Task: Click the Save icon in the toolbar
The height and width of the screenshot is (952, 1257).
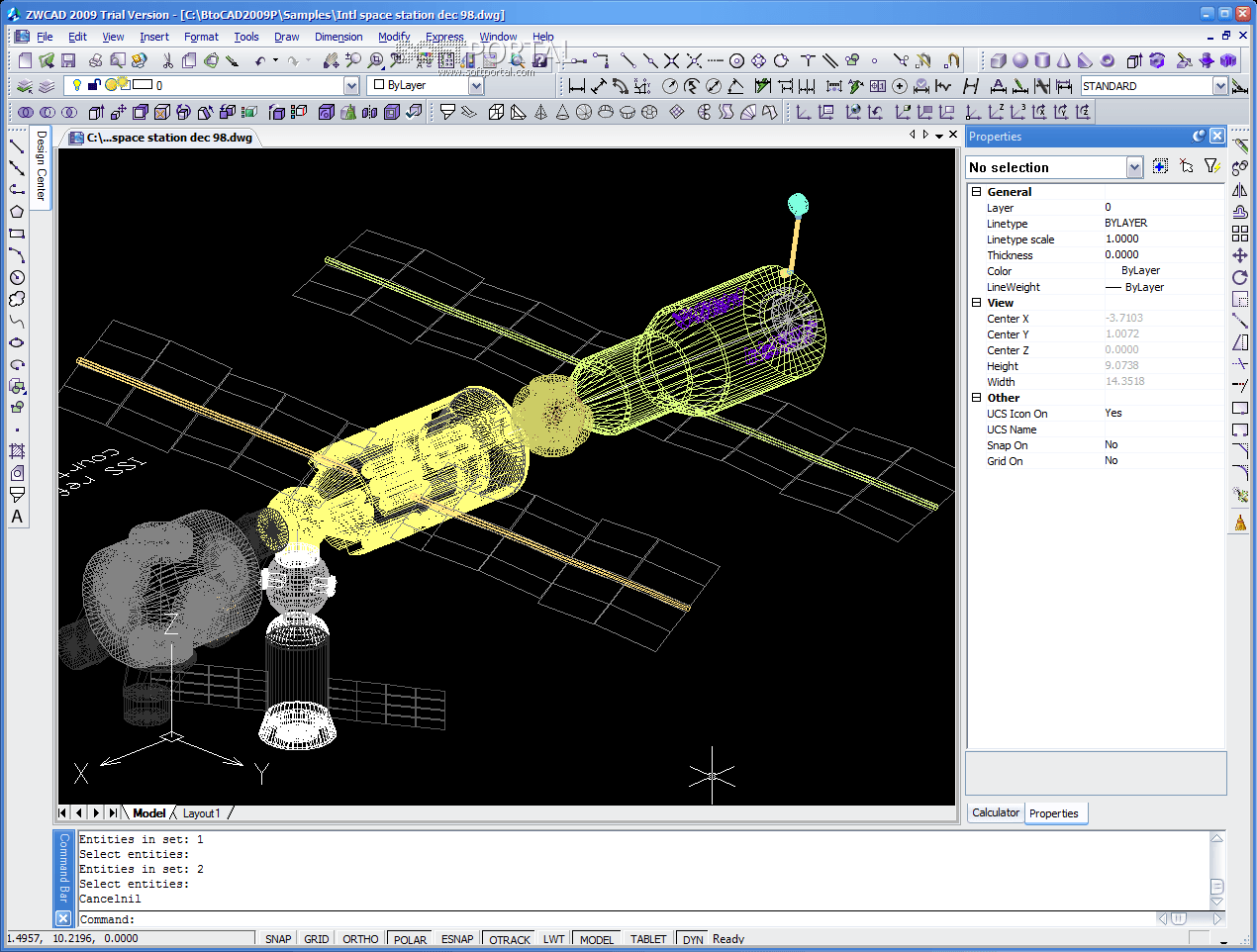Action: 68,61
